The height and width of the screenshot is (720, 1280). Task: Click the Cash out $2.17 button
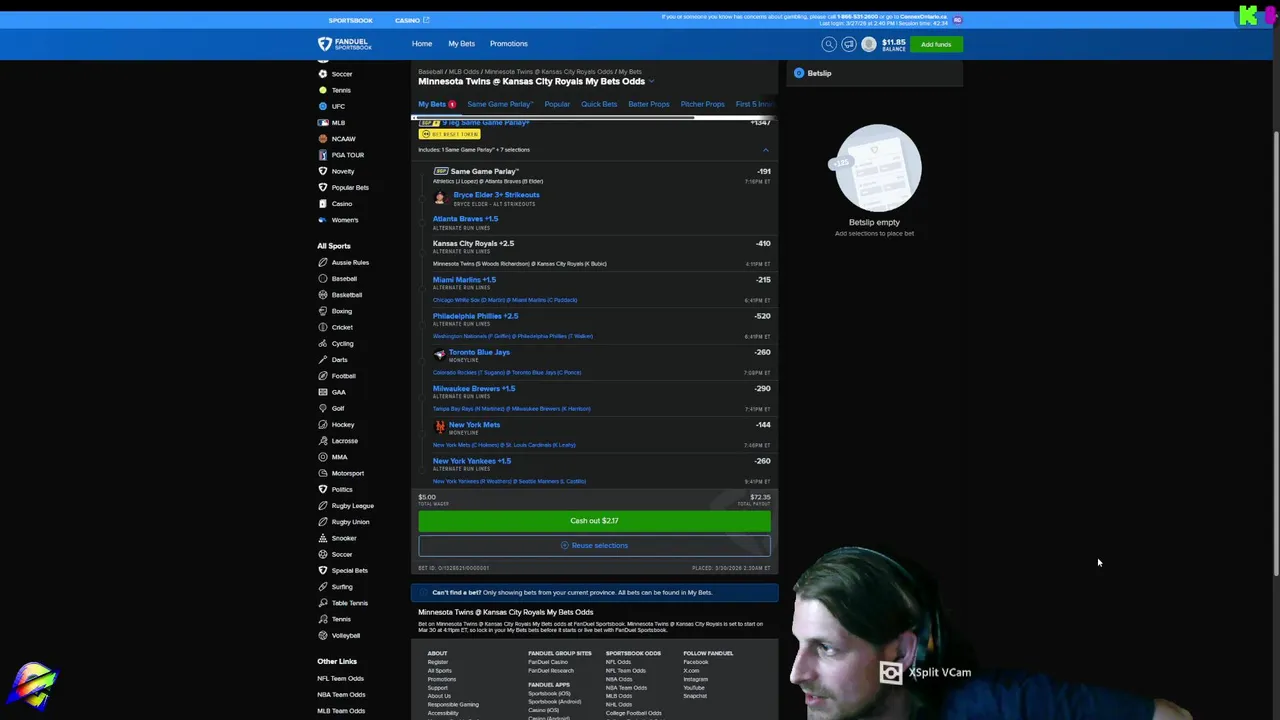594,521
